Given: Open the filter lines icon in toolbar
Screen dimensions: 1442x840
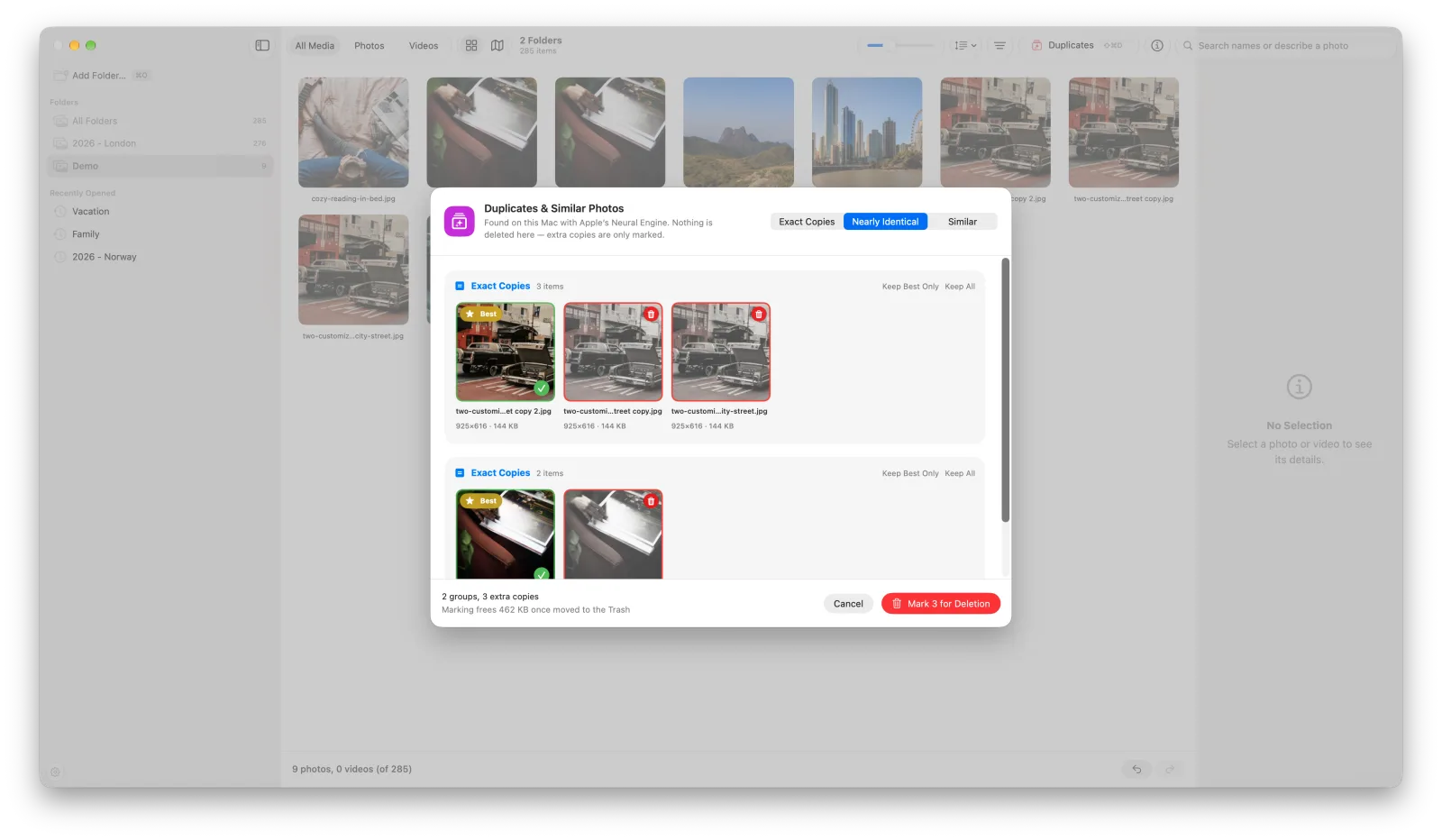Looking at the screenshot, I should (x=999, y=45).
